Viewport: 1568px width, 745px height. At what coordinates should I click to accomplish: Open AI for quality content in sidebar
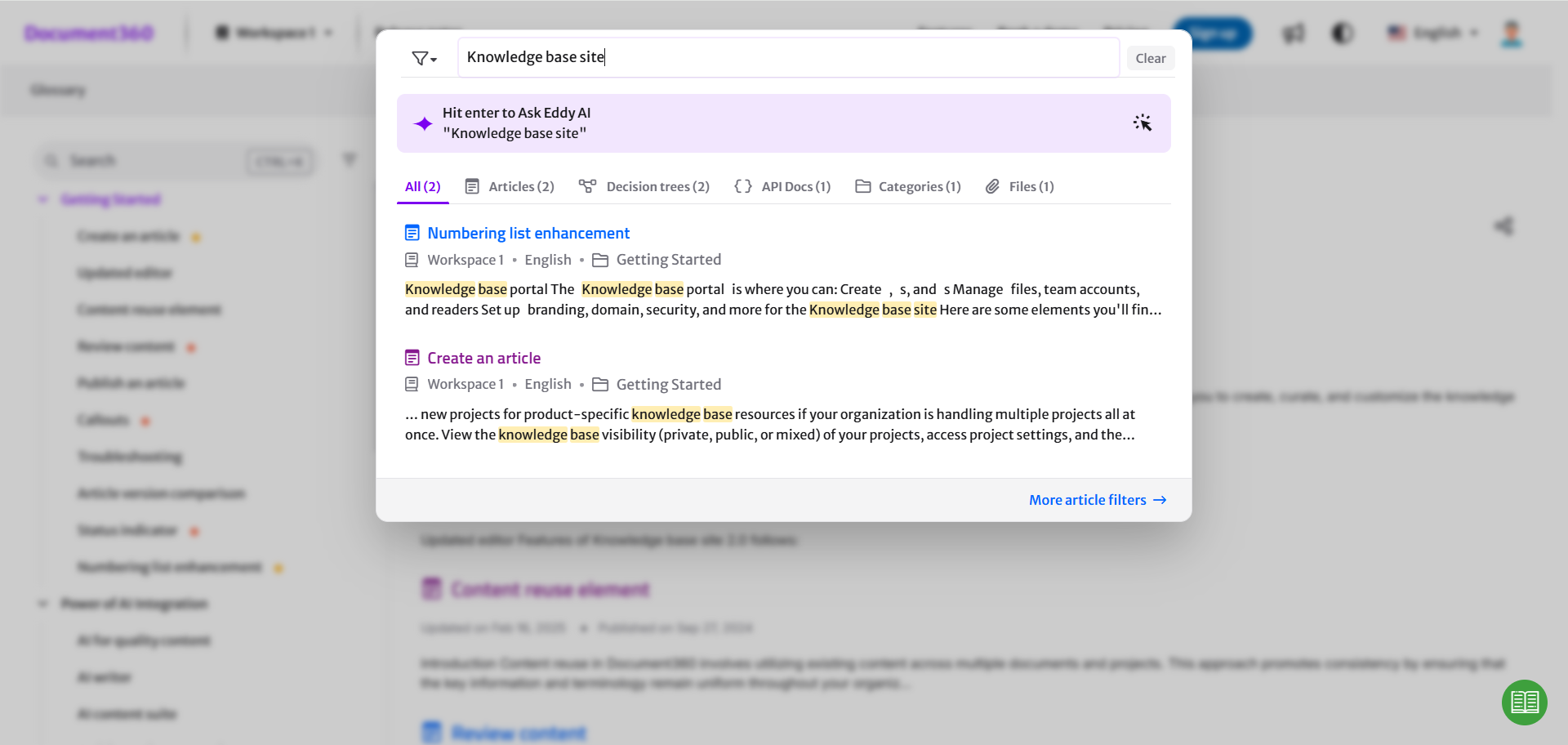144,640
